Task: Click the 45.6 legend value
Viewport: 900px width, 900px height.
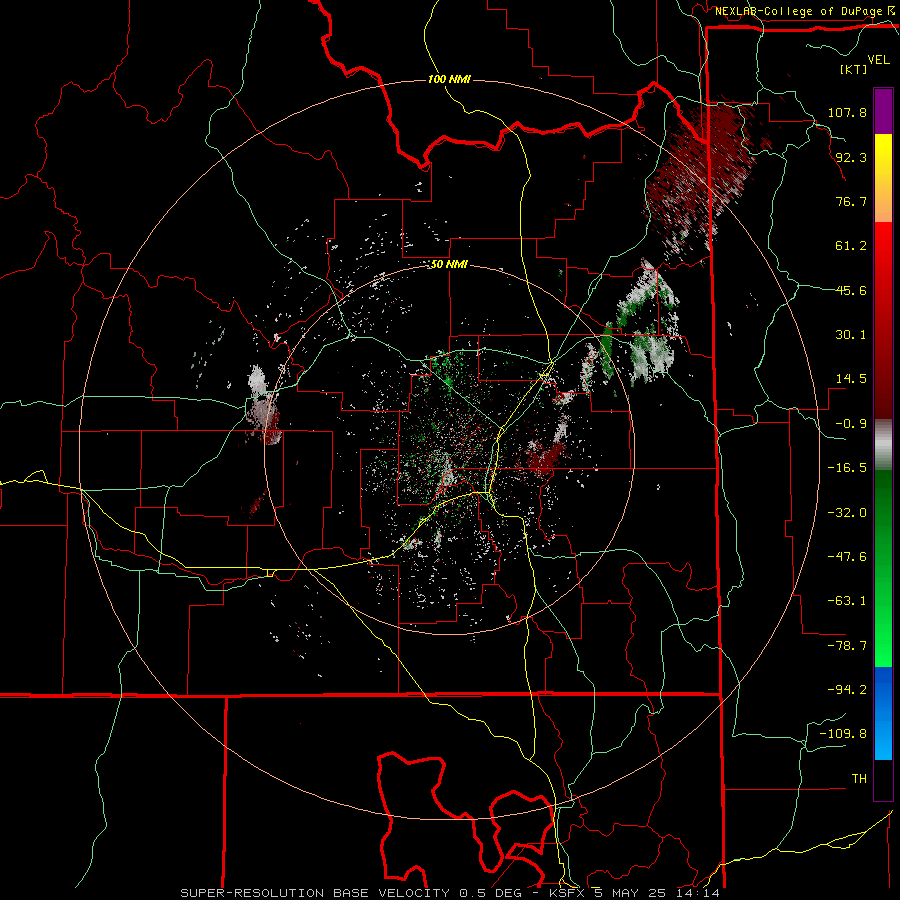Action: coord(851,290)
